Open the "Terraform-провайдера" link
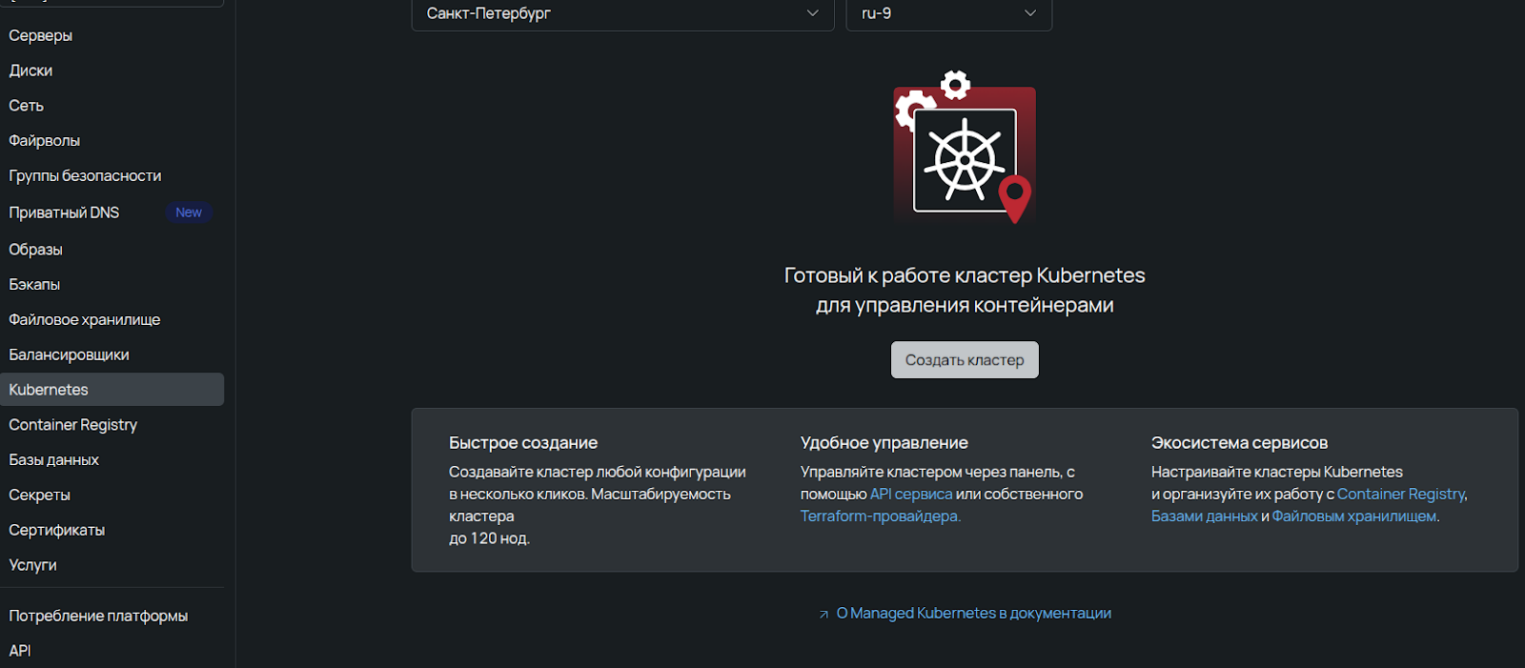 [x=878, y=515]
